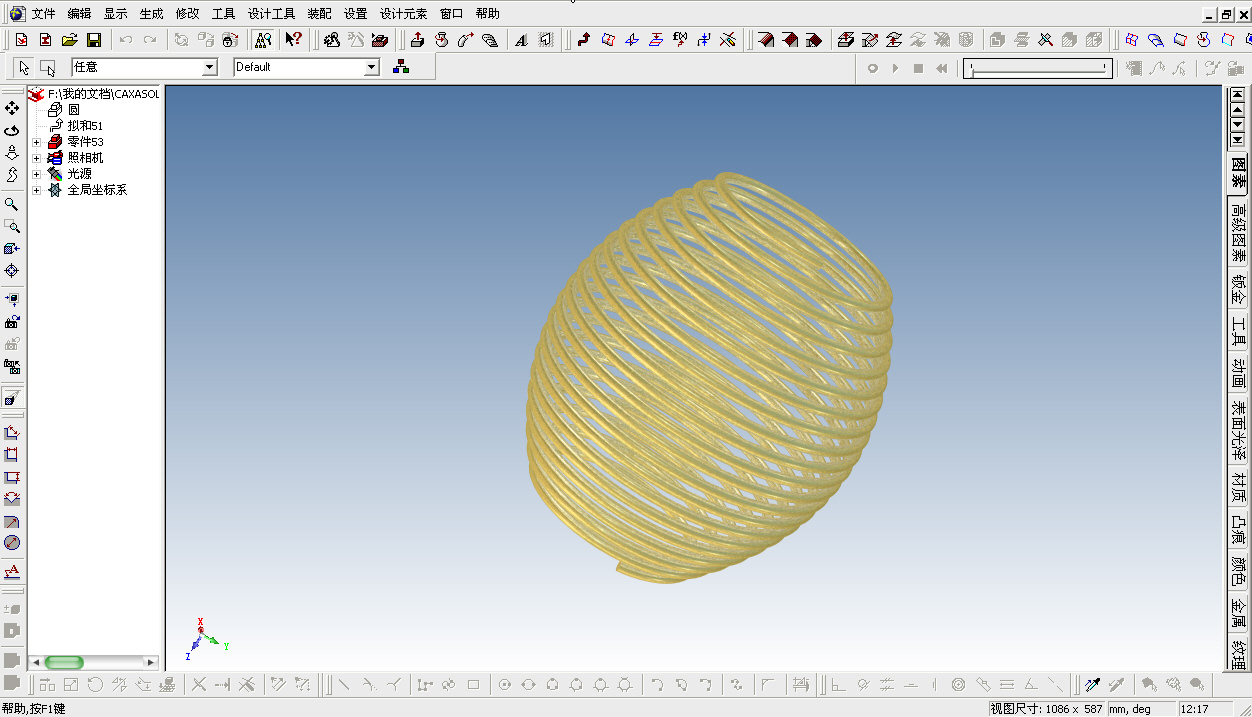Click the eyedropper icon in bottom toolbar
This screenshot has height=717, width=1252.
(x=1093, y=685)
